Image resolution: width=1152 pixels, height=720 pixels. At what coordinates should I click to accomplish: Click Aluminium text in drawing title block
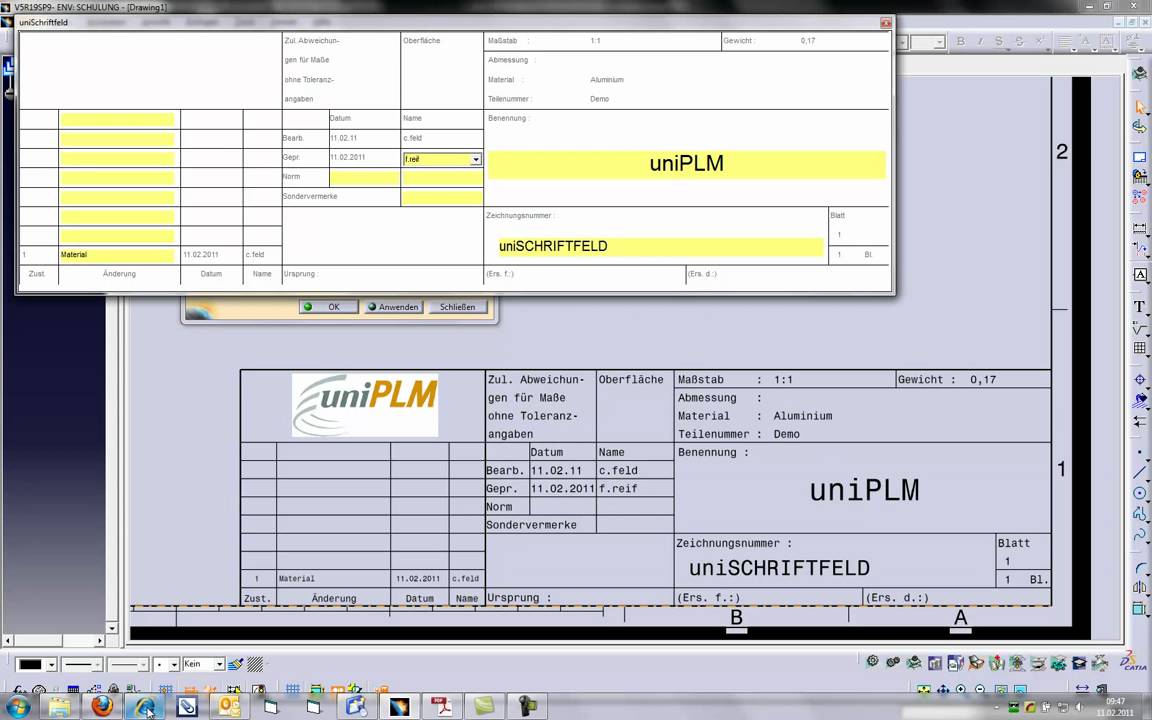803,416
